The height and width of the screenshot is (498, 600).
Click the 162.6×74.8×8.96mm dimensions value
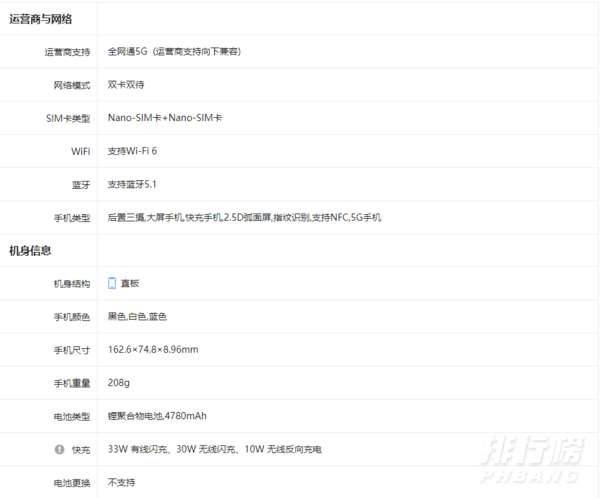[153, 350]
